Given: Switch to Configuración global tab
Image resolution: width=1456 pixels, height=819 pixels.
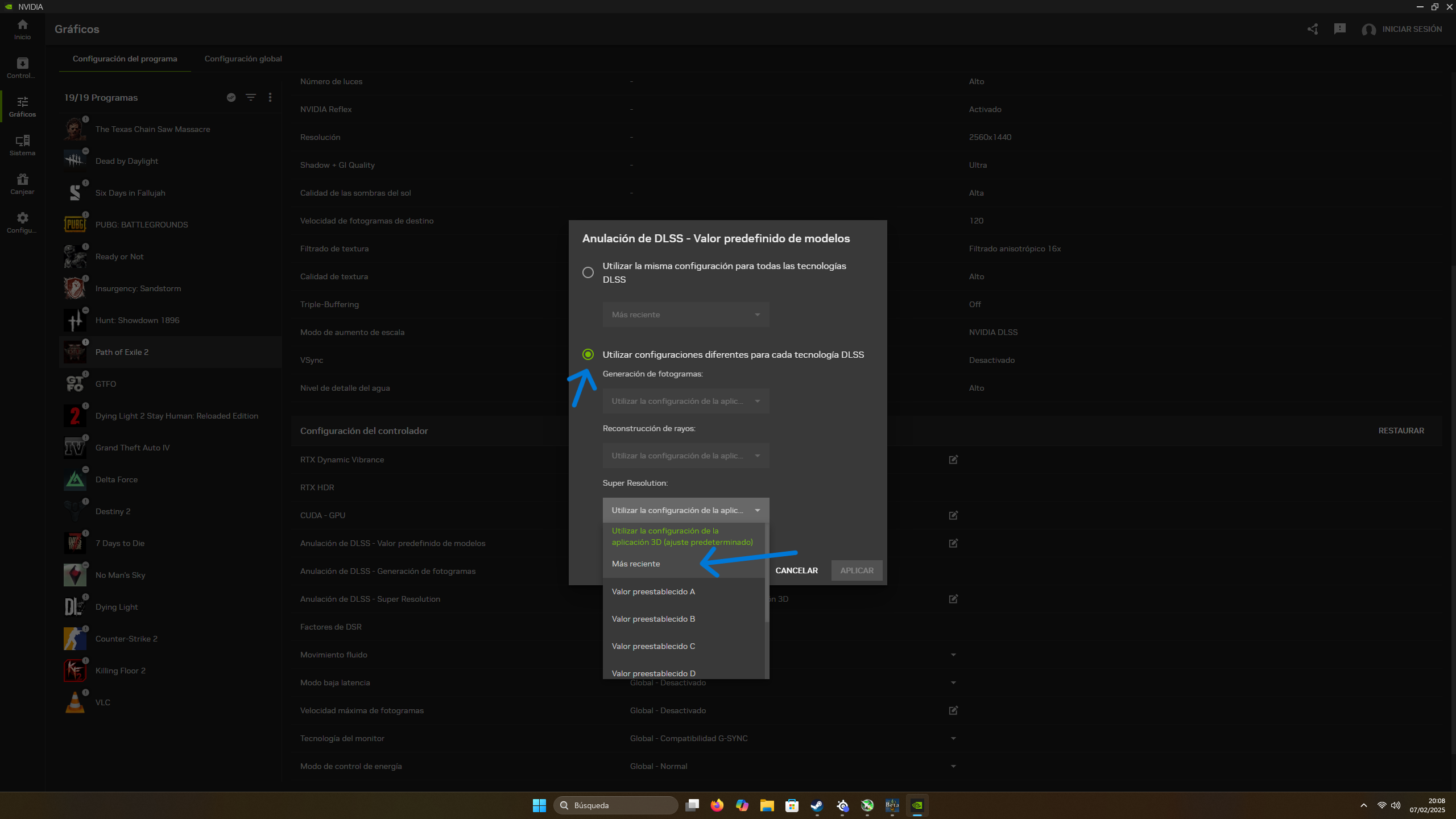Looking at the screenshot, I should coord(243,59).
